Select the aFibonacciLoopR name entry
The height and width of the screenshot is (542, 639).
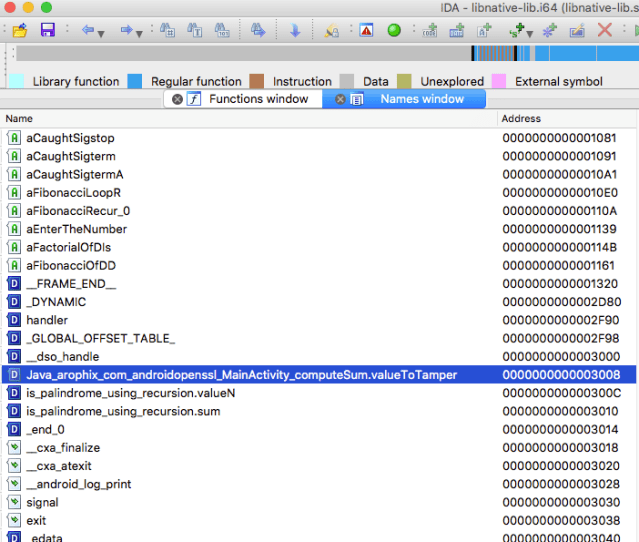[x=74, y=192]
